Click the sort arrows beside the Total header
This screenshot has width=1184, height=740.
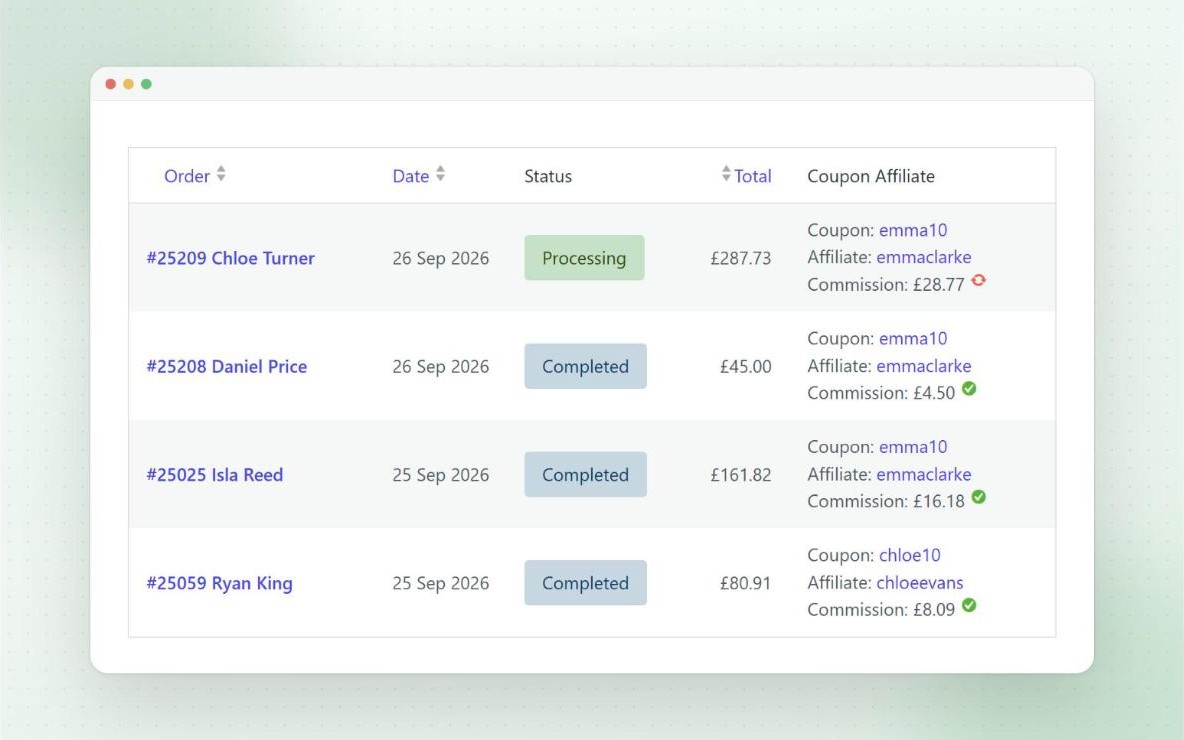point(726,174)
